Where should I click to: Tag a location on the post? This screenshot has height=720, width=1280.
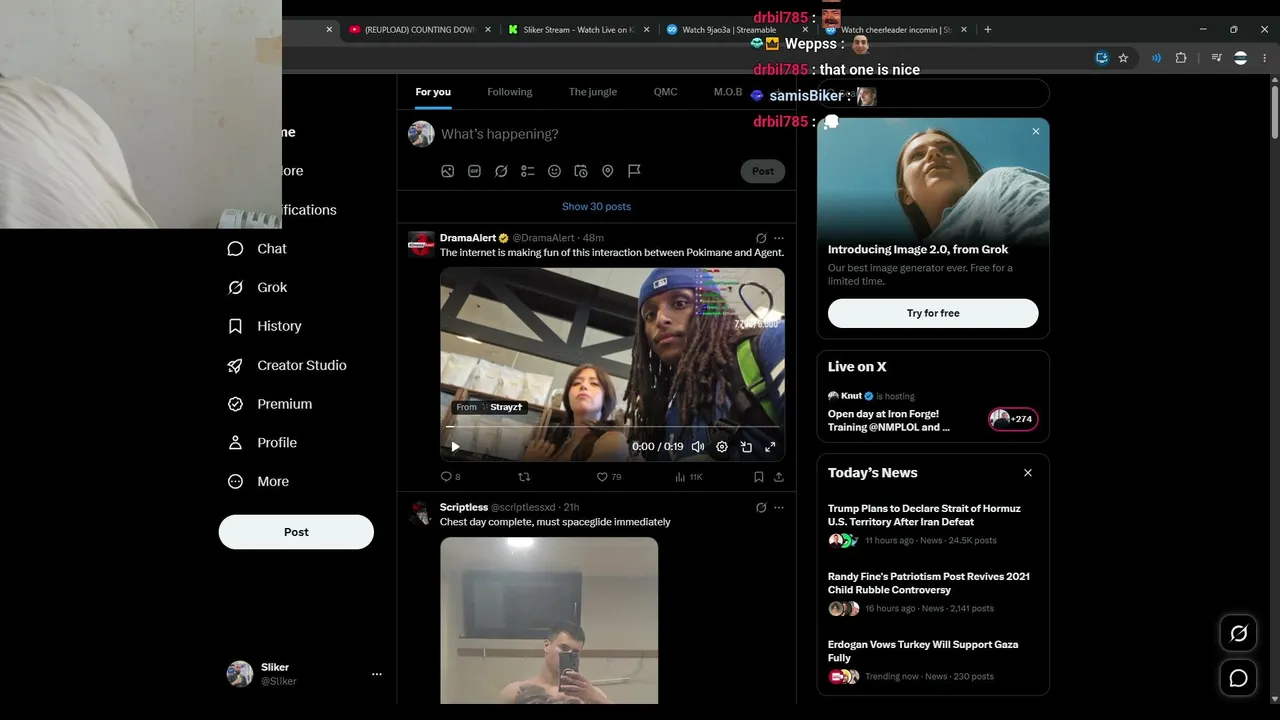click(x=607, y=171)
